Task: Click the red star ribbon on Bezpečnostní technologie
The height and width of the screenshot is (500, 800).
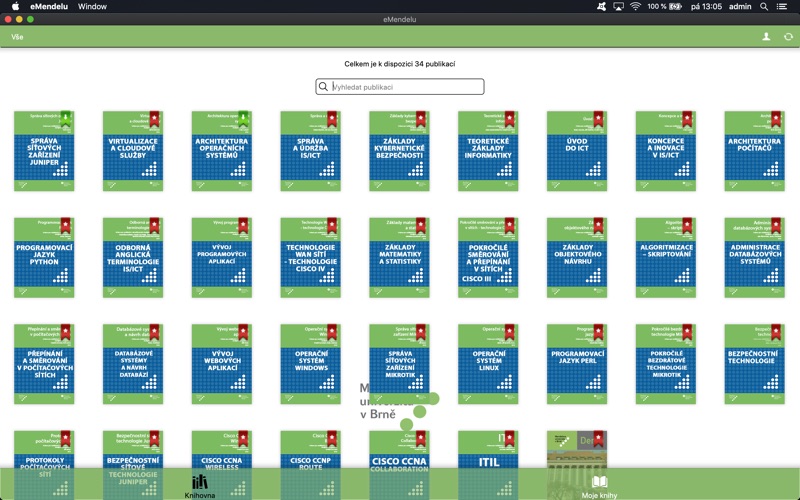Action: click(776, 332)
